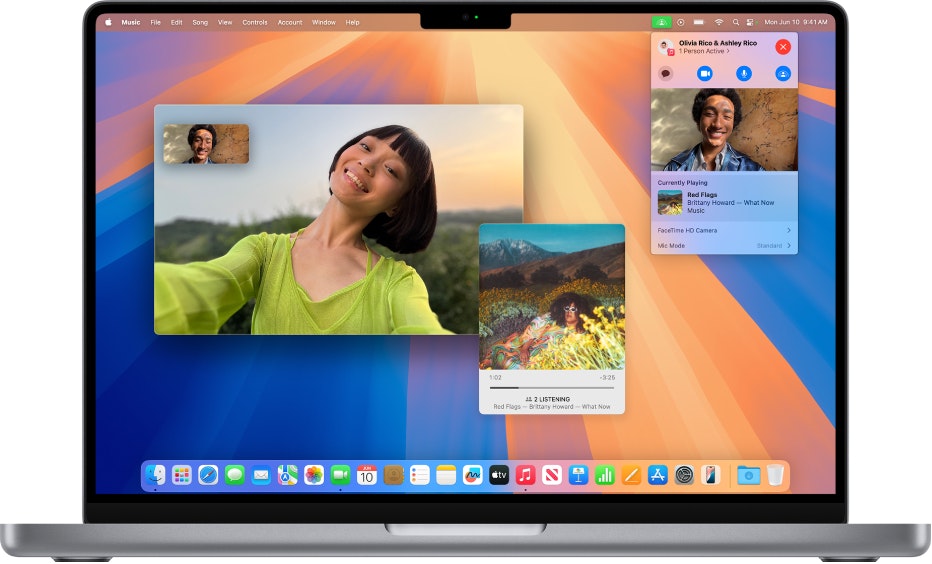Open the Song menu
The height and width of the screenshot is (564, 932).
pyautogui.click(x=200, y=21)
